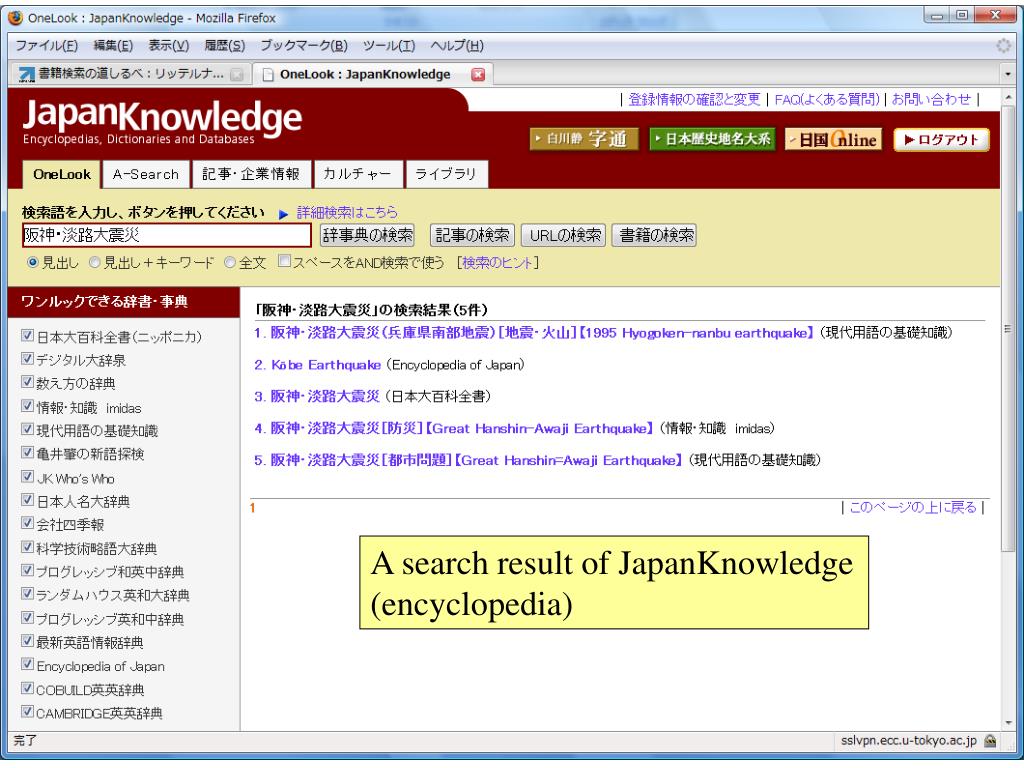Click the page icon of the OneLook tab
This screenshot has width=1024, height=768.
pos(267,74)
